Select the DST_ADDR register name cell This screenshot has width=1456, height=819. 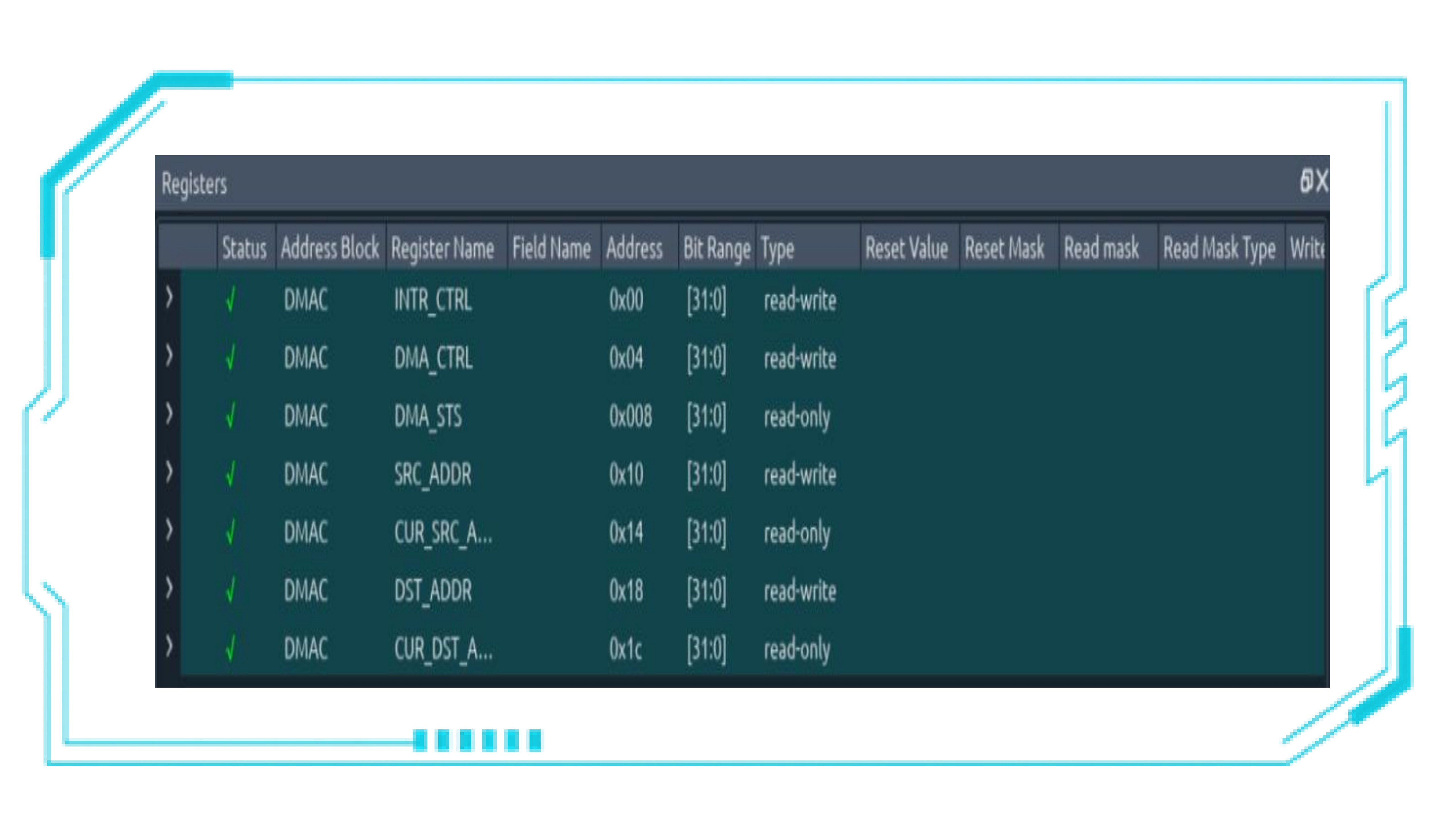pyautogui.click(x=432, y=591)
